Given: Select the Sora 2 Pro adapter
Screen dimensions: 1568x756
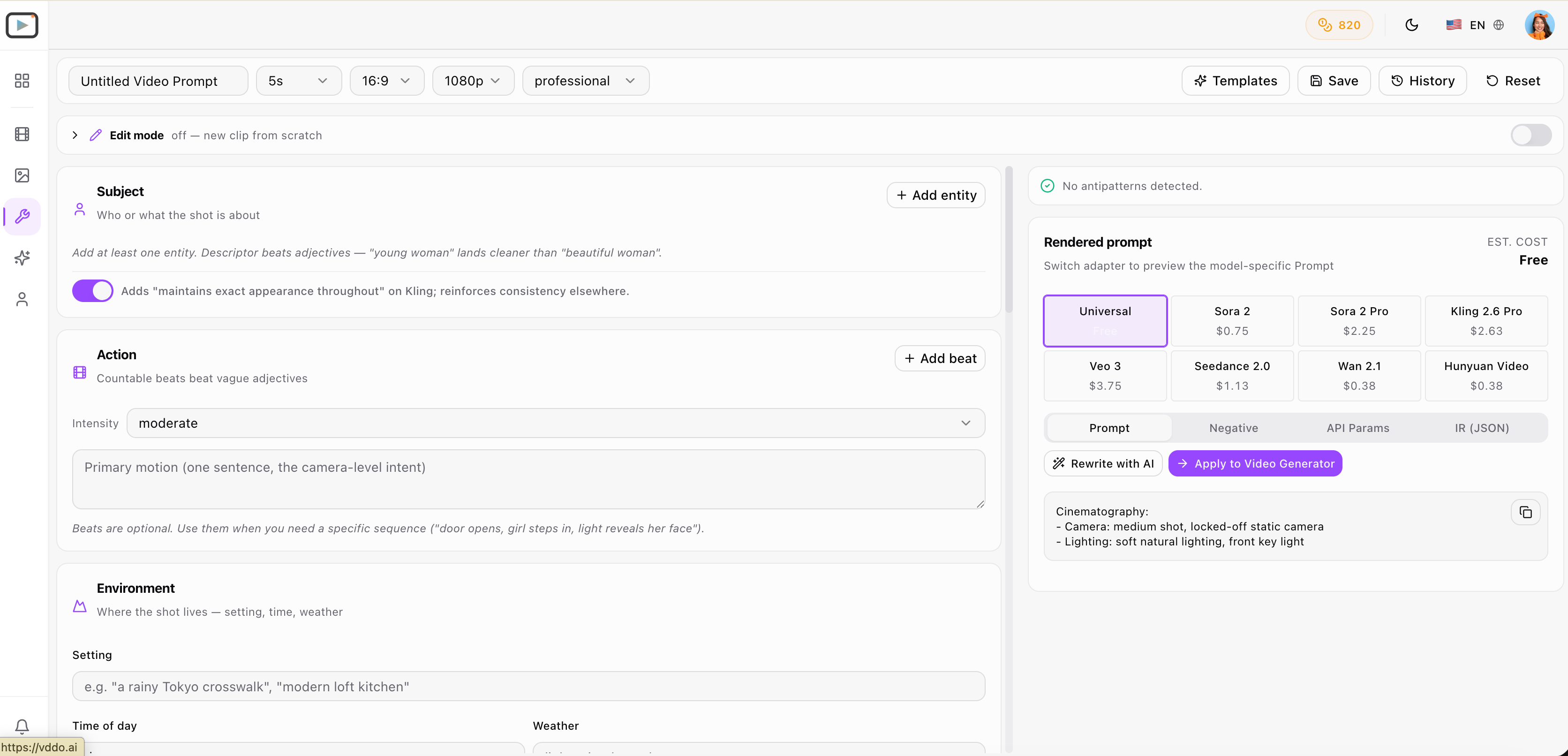Looking at the screenshot, I should pyautogui.click(x=1359, y=321).
